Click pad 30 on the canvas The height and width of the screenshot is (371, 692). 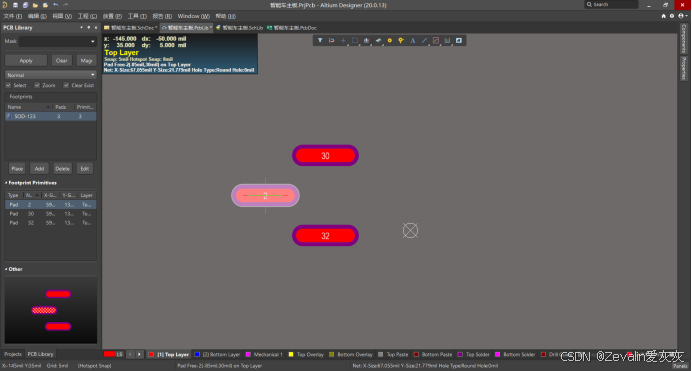coord(325,156)
